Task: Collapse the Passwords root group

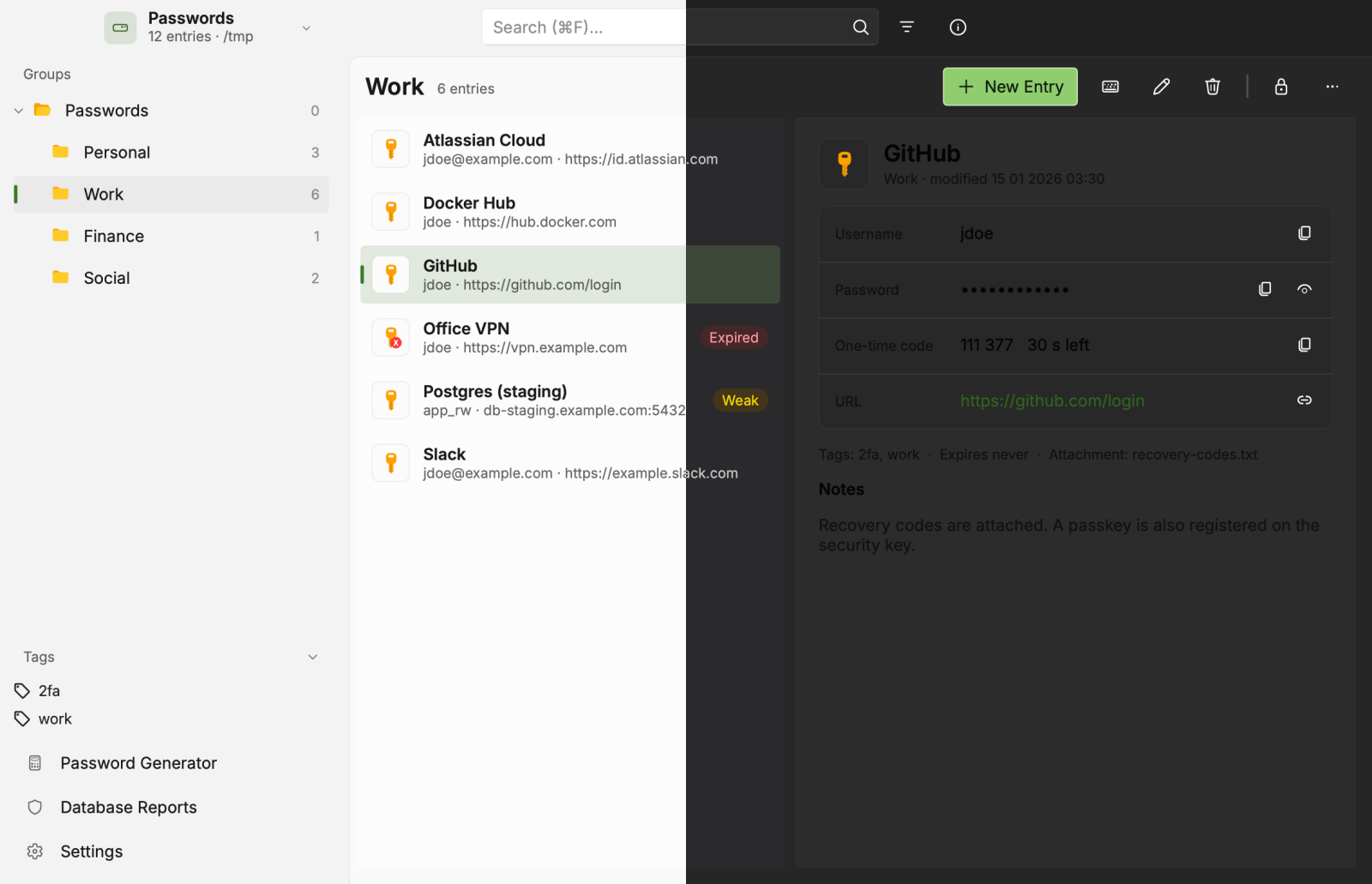Action: tap(19, 111)
